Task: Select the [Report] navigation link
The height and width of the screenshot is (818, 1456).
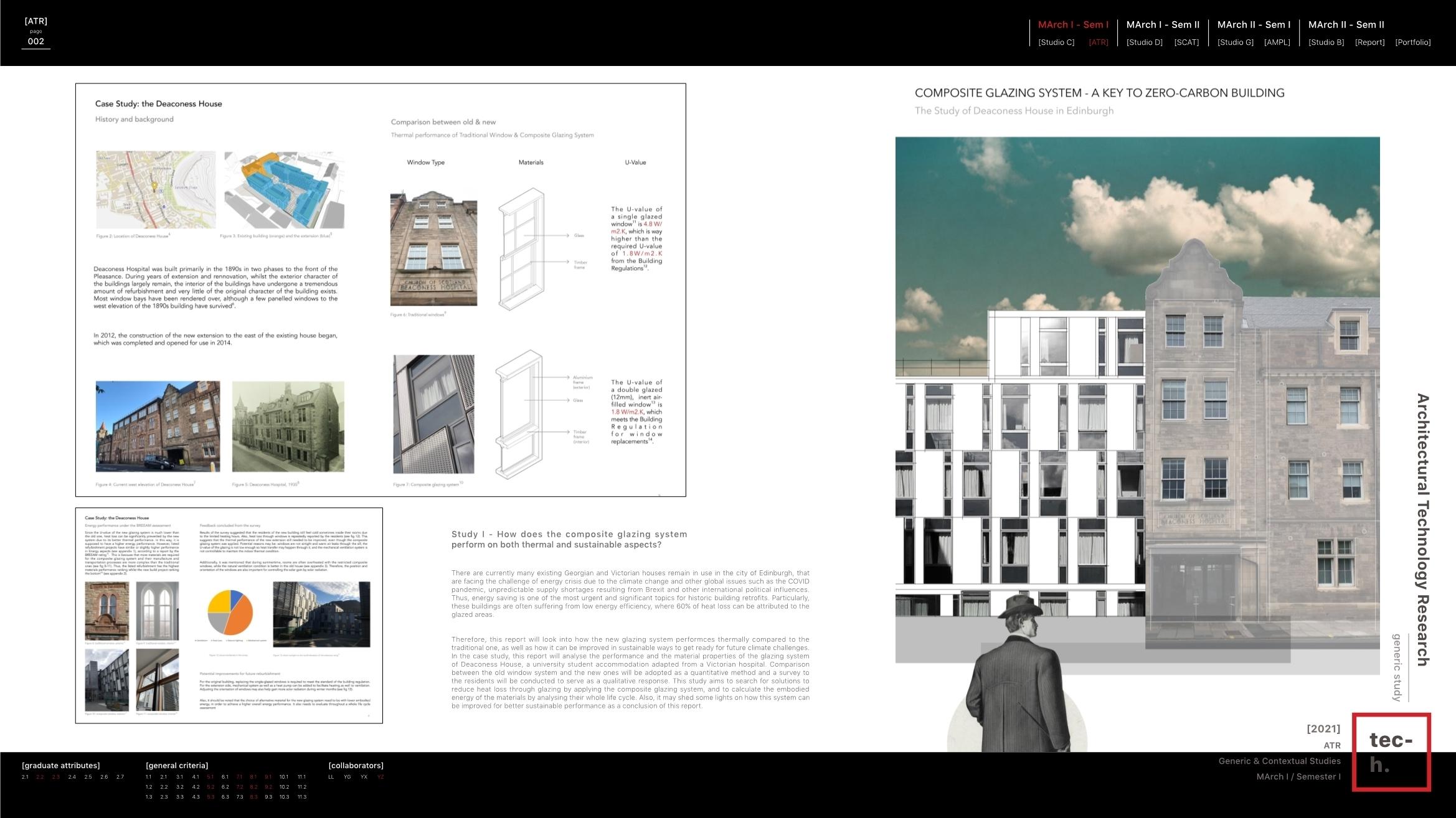Action: pyautogui.click(x=1369, y=42)
